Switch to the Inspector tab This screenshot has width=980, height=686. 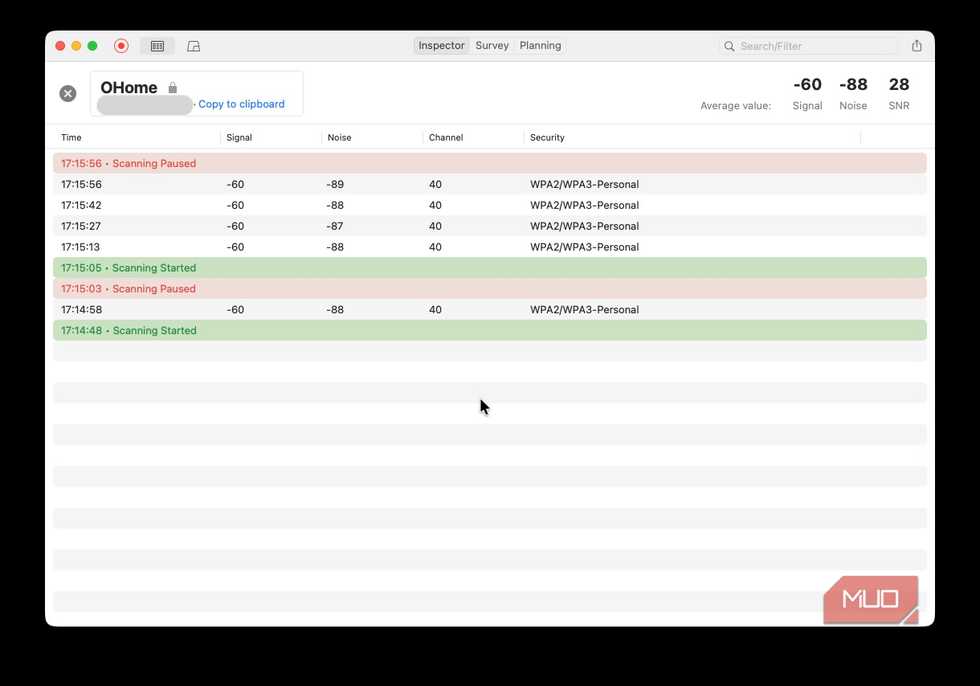tap(441, 46)
